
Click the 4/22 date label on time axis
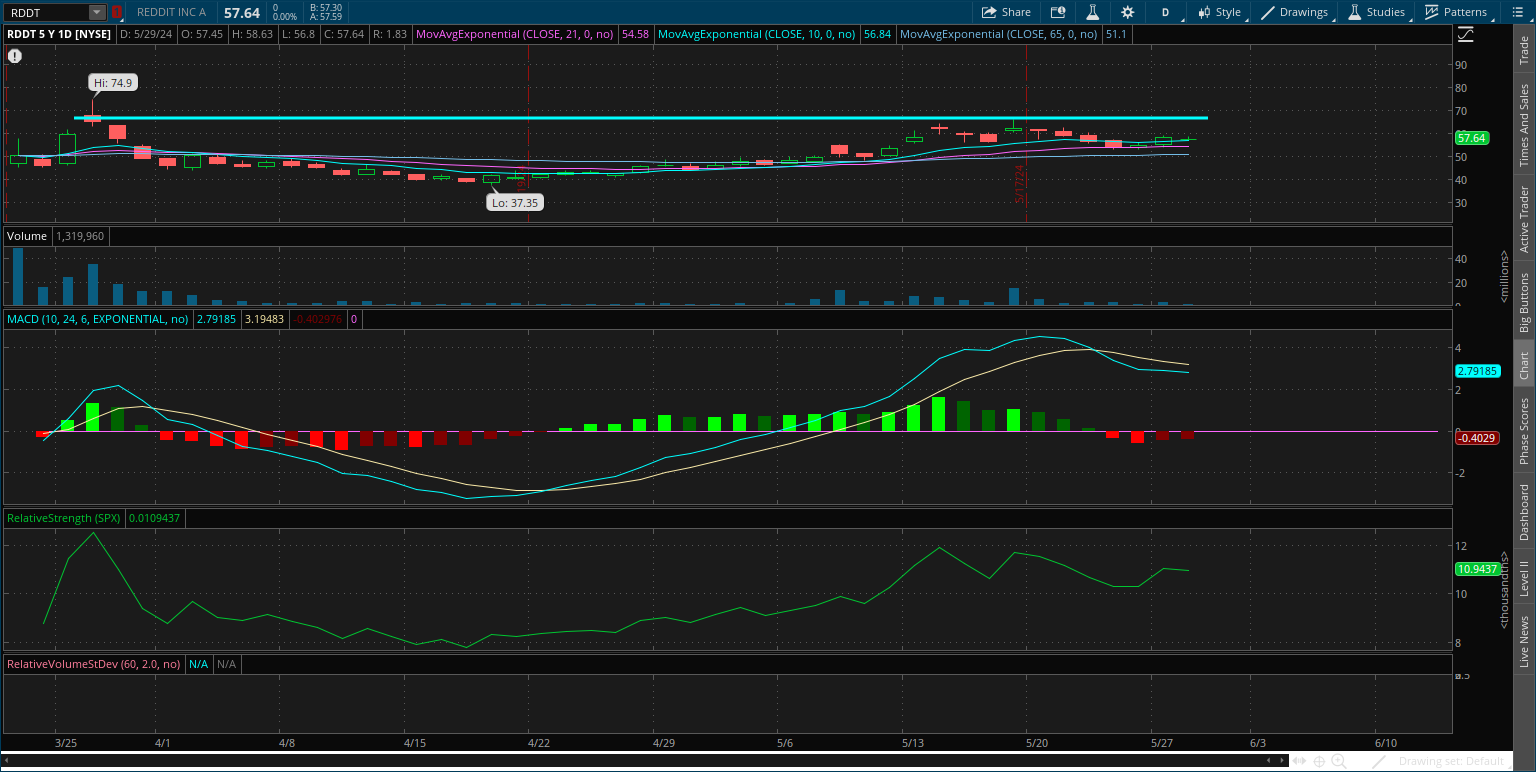point(538,743)
